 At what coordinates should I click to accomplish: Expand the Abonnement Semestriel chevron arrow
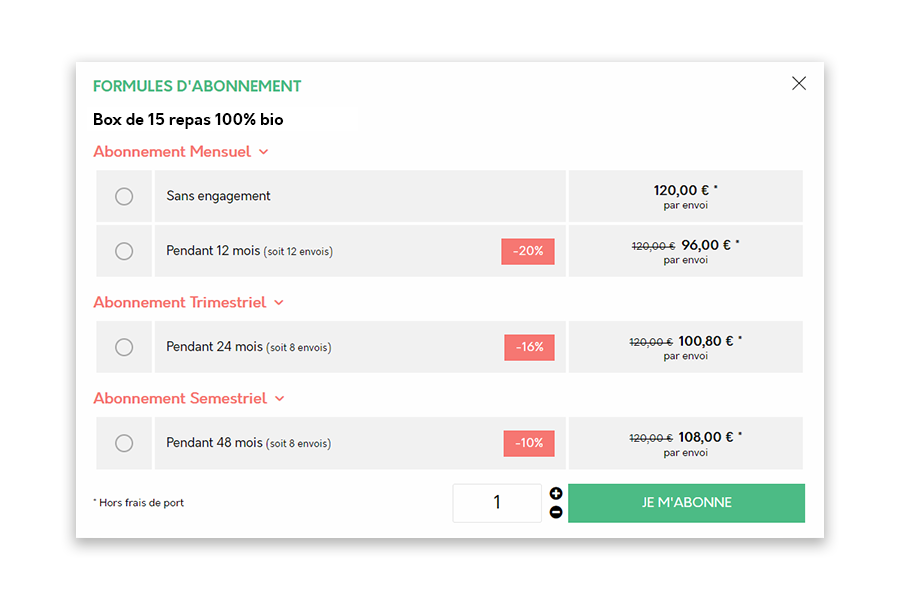click(280, 399)
